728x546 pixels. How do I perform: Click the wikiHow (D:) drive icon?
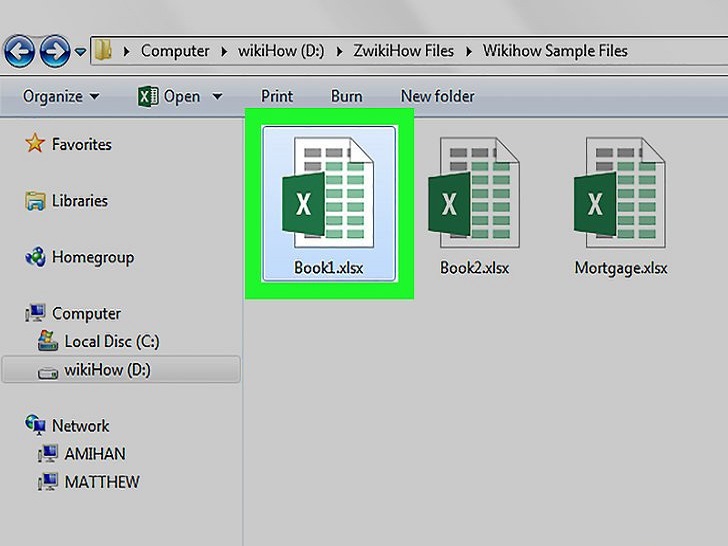pyautogui.click(x=48, y=372)
